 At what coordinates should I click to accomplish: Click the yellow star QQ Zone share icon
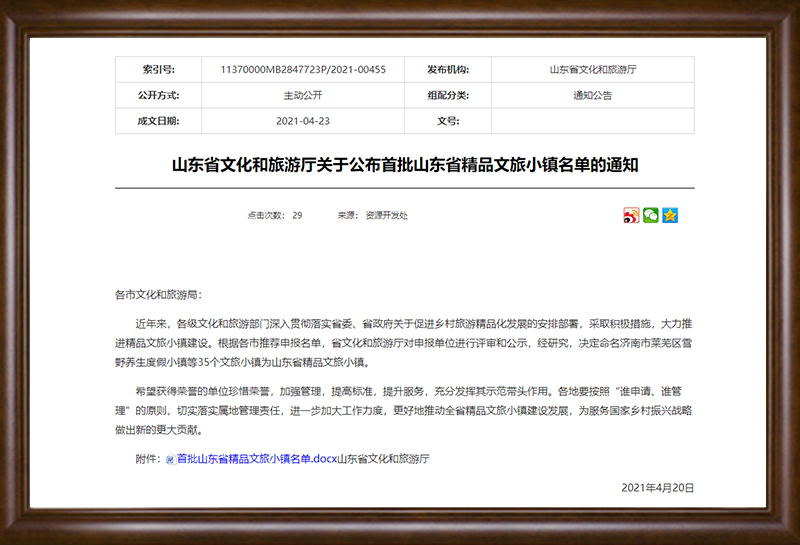(670, 215)
